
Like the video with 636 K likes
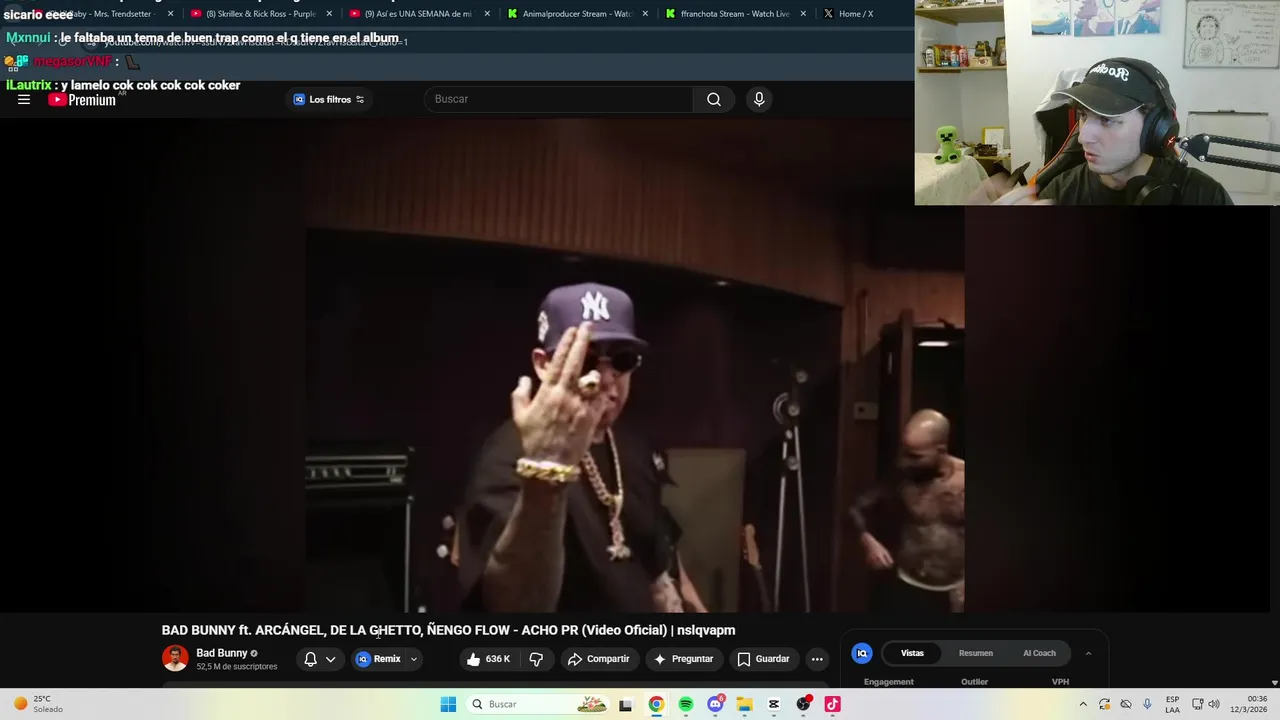click(x=488, y=659)
